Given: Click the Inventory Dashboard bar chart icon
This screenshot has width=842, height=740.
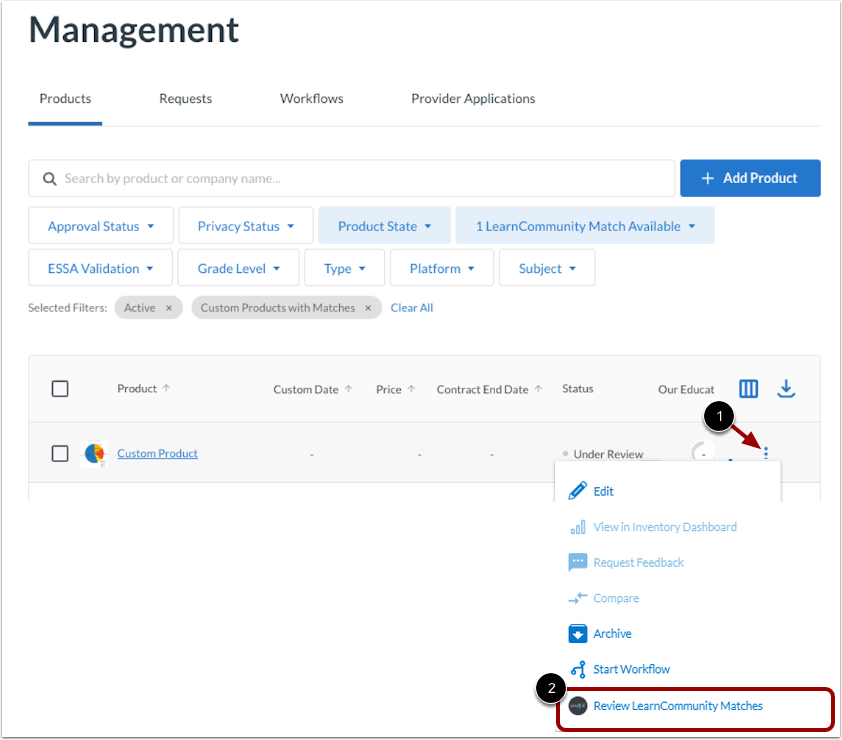Looking at the screenshot, I should pos(578,527).
